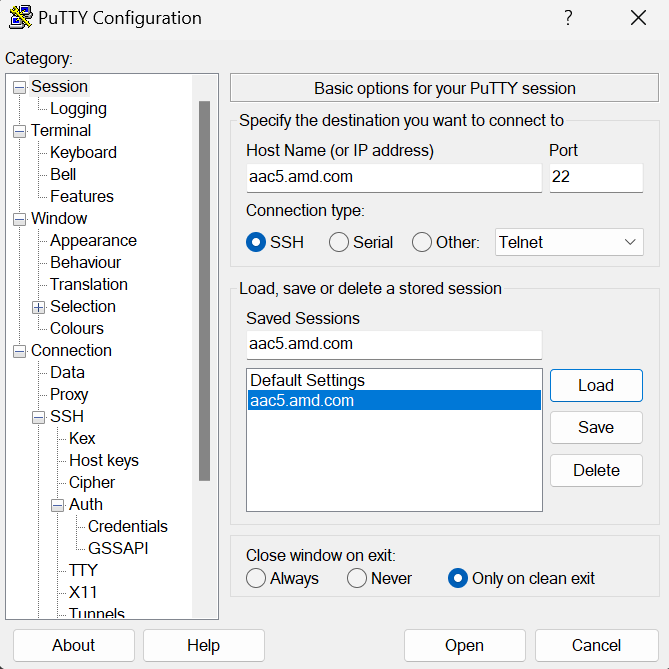Screen dimensions: 669x669
Task: Open the Selection settings category
Action: coord(83,306)
